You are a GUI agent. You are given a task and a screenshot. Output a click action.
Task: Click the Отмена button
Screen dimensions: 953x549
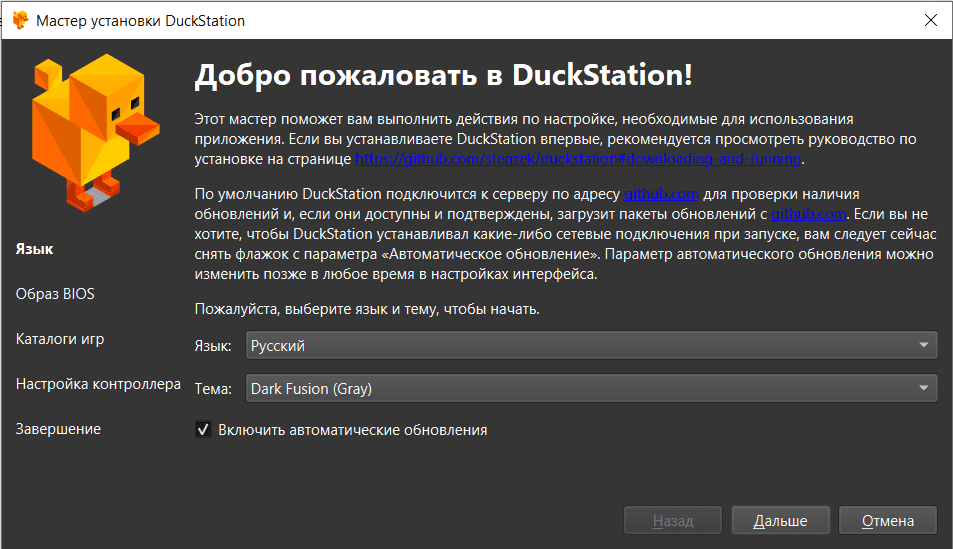pos(887,520)
